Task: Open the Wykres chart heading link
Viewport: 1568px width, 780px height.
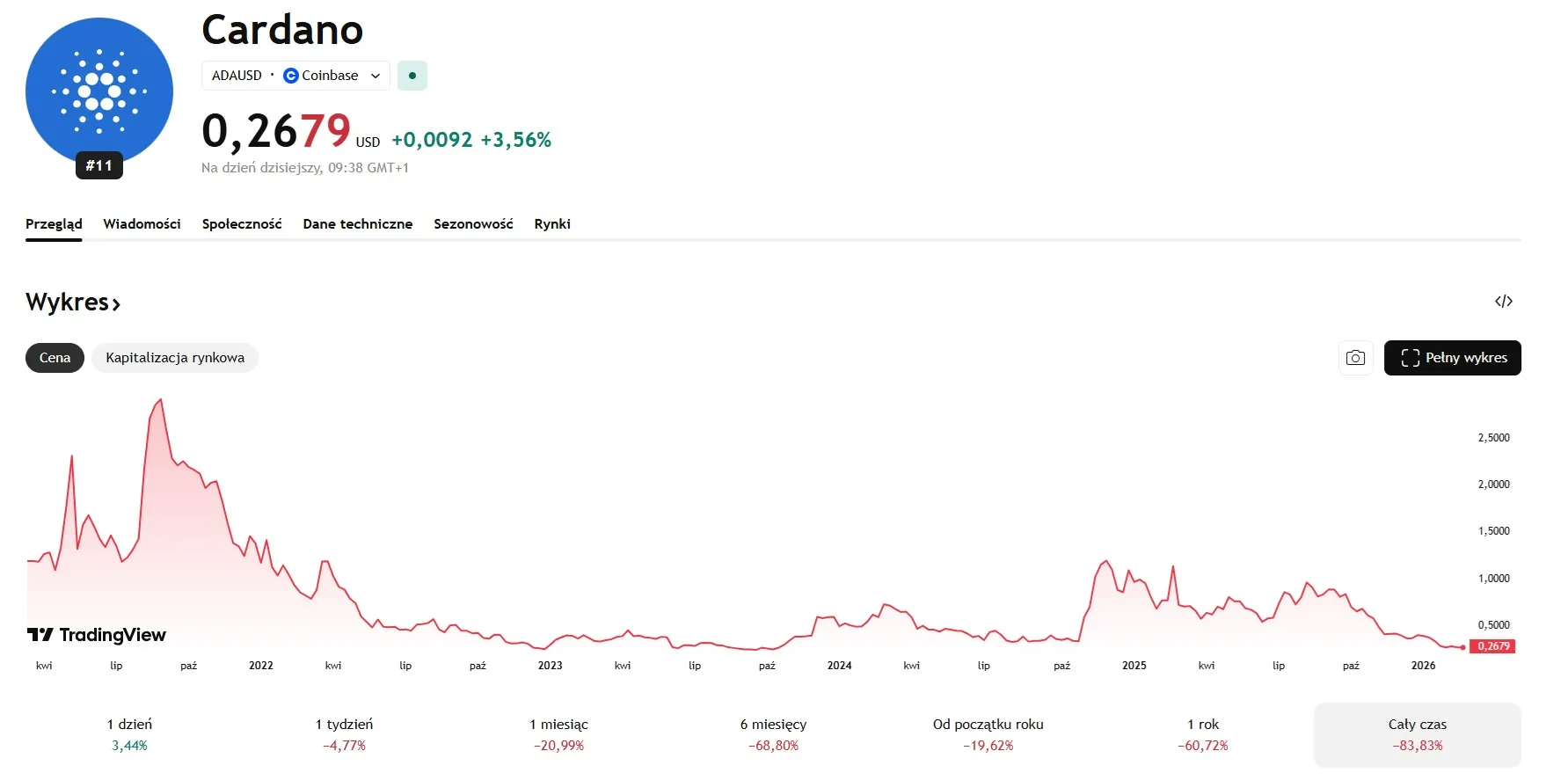Action: (x=73, y=303)
